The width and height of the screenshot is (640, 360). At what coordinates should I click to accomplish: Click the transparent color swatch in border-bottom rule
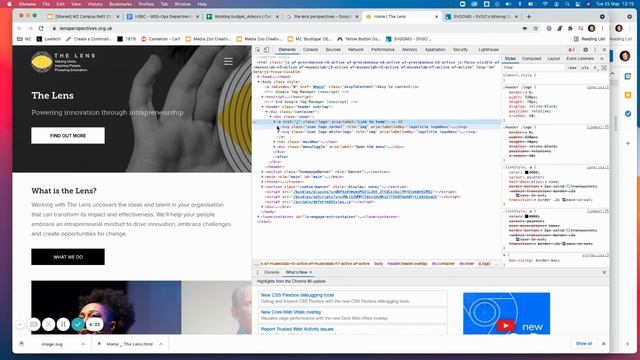(x=568, y=186)
